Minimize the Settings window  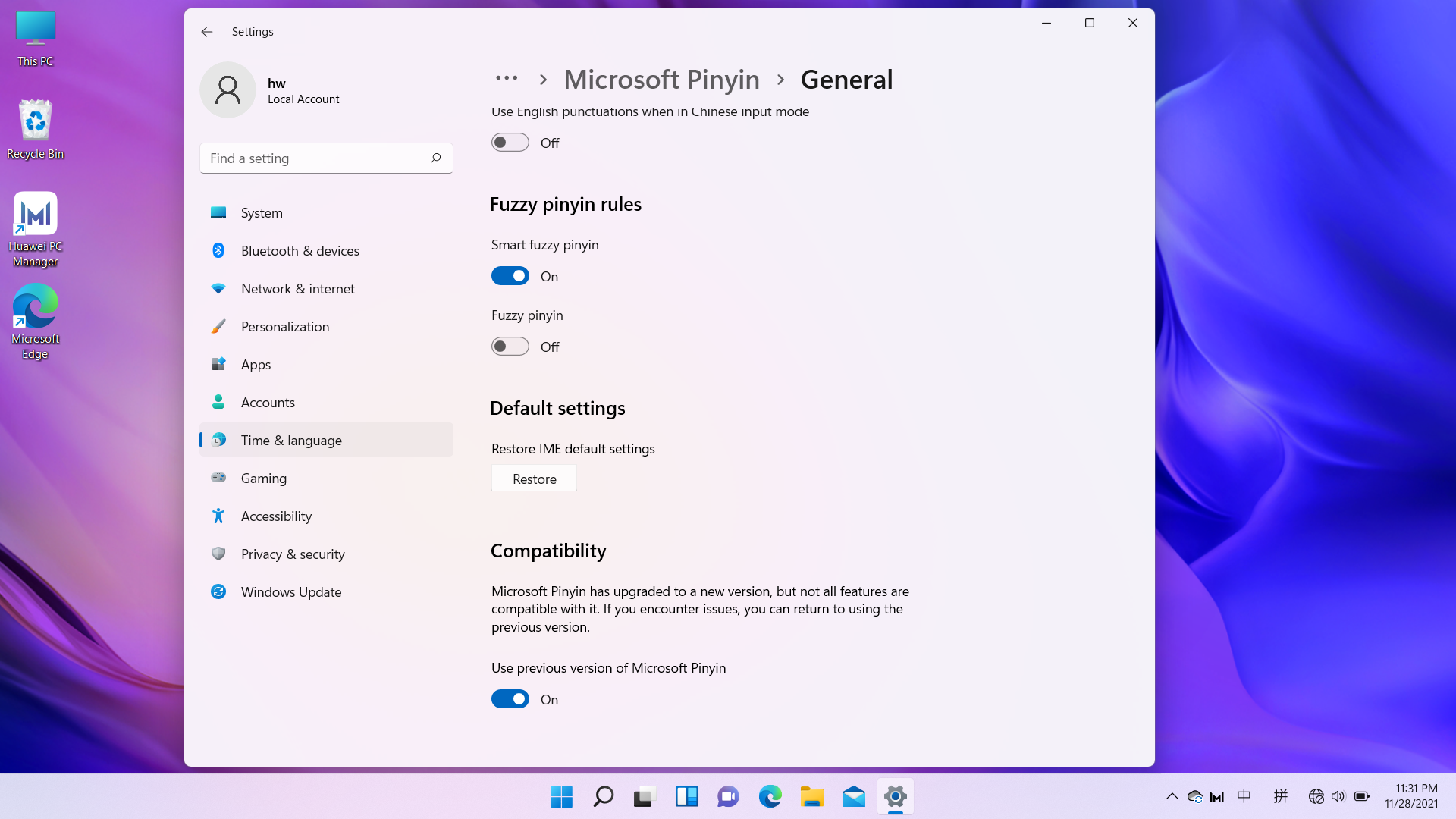1046,23
